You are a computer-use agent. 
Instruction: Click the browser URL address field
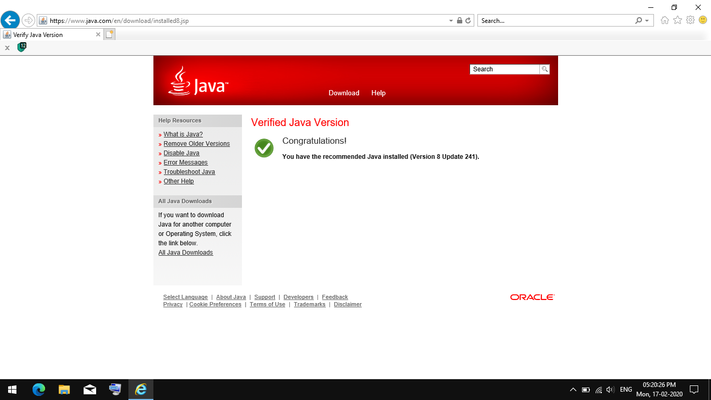click(247, 20)
